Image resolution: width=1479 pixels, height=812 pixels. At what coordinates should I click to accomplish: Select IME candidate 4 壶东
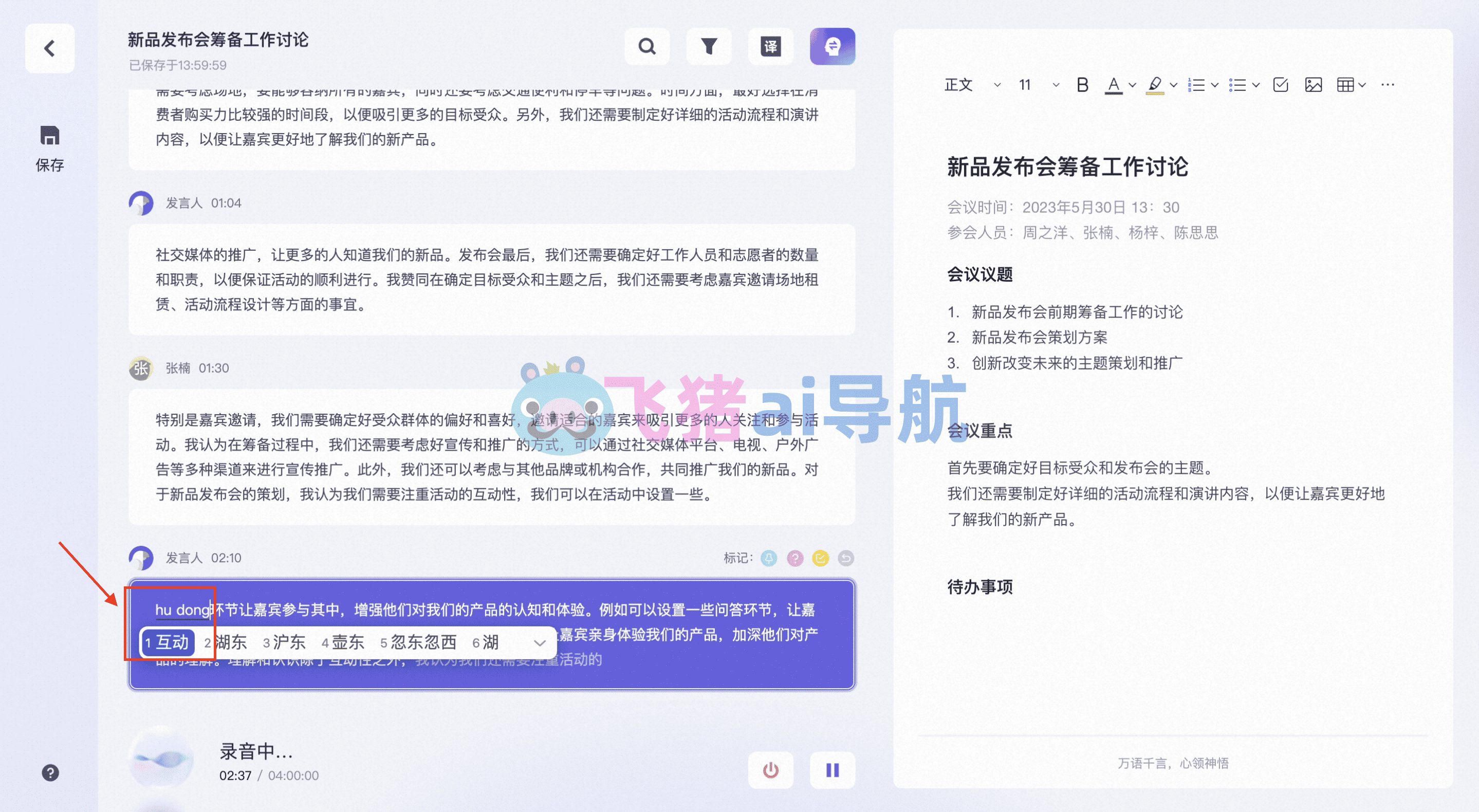coord(343,642)
